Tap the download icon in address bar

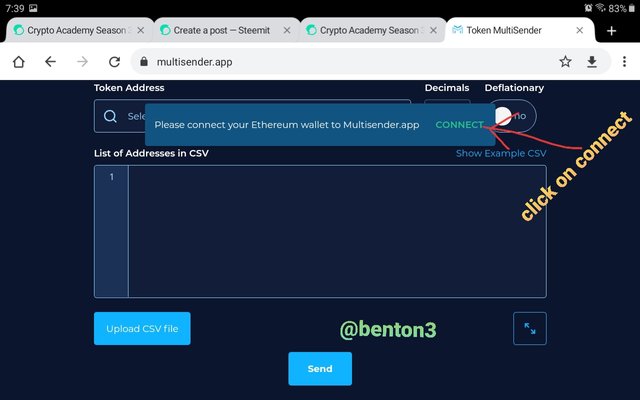click(x=592, y=62)
